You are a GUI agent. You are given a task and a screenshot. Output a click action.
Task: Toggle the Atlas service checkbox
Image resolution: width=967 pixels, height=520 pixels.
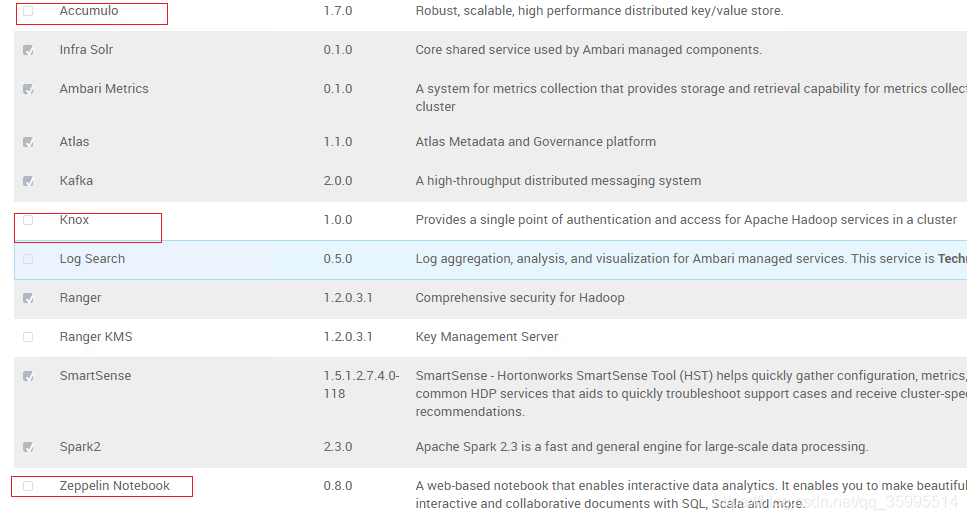[x=28, y=142]
